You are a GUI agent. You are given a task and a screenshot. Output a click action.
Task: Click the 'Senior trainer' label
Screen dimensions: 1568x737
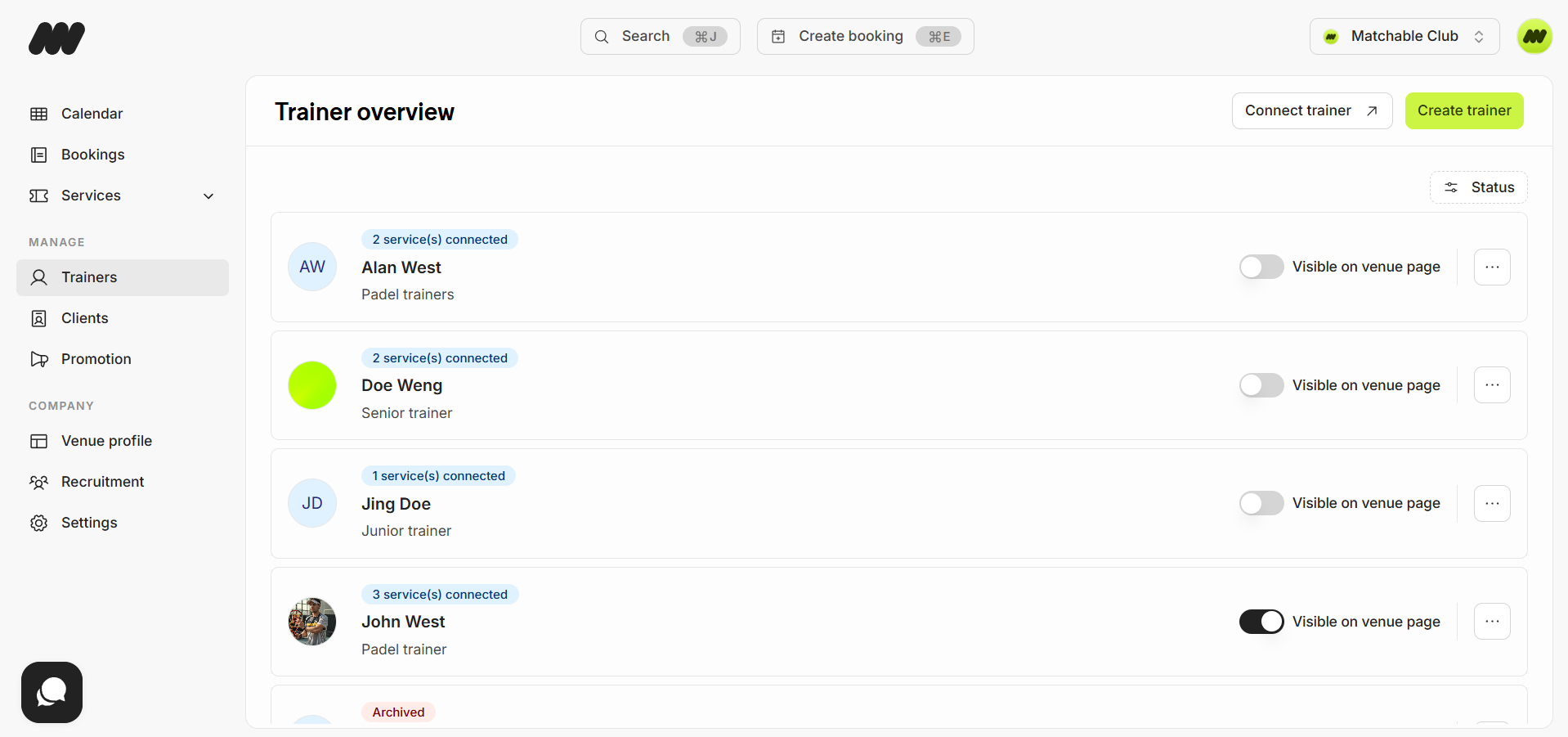[x=406, y=413]
